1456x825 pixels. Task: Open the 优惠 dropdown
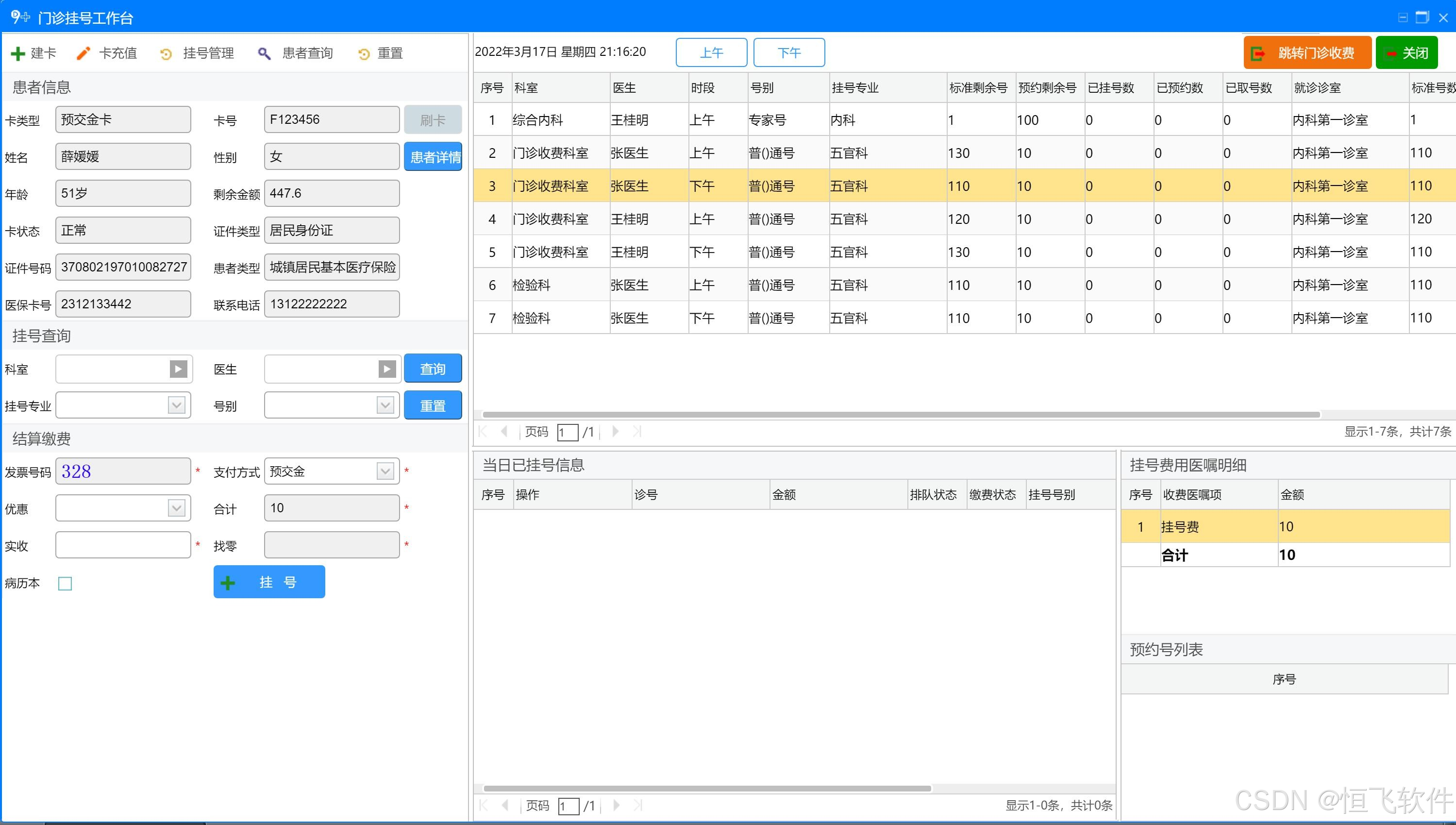(177, 508)
